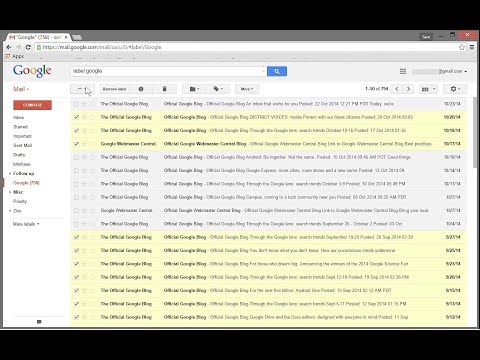Open the Mail dropdown under the logo
The image size is (480, 360).
pyautogui.click(x=21, y=89)
